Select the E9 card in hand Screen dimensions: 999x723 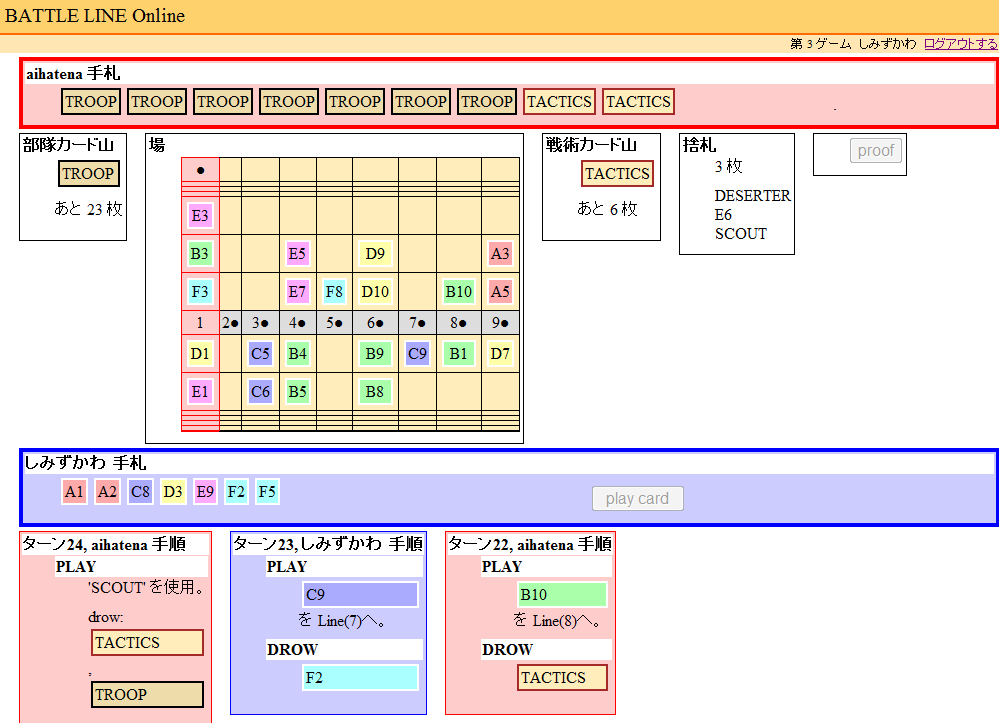coord(205,492)
